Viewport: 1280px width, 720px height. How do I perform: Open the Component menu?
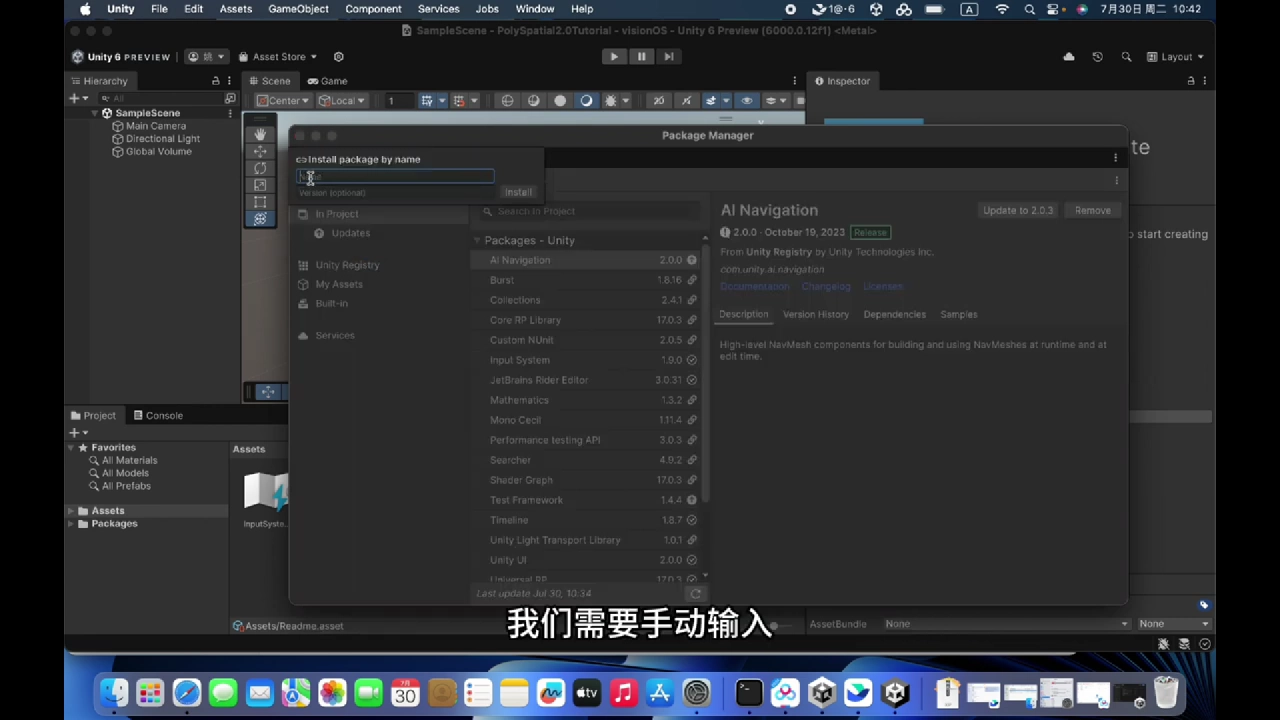373,9
